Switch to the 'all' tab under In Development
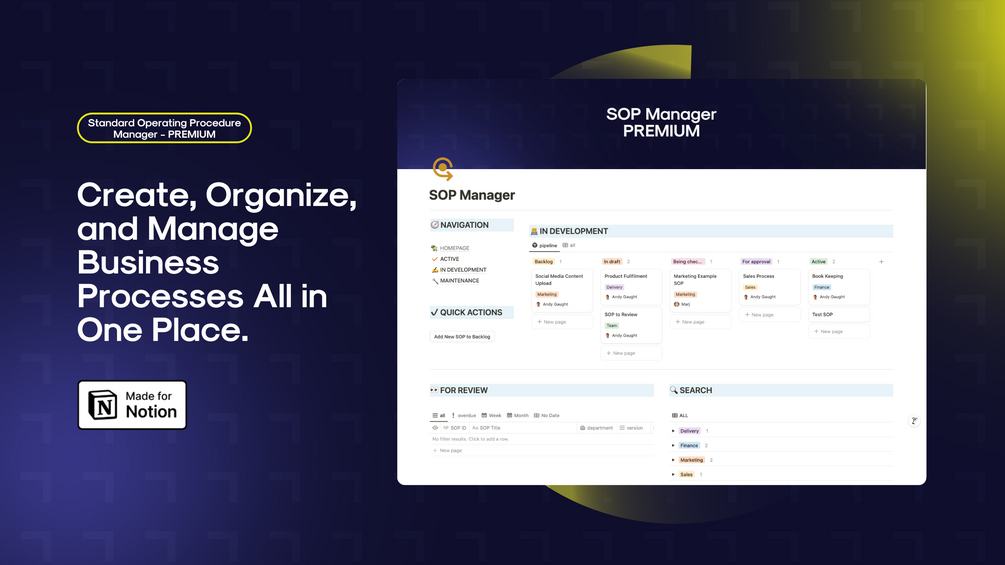Image resolution: width=1005 pixels, height=565 pixels. (569, 245)
